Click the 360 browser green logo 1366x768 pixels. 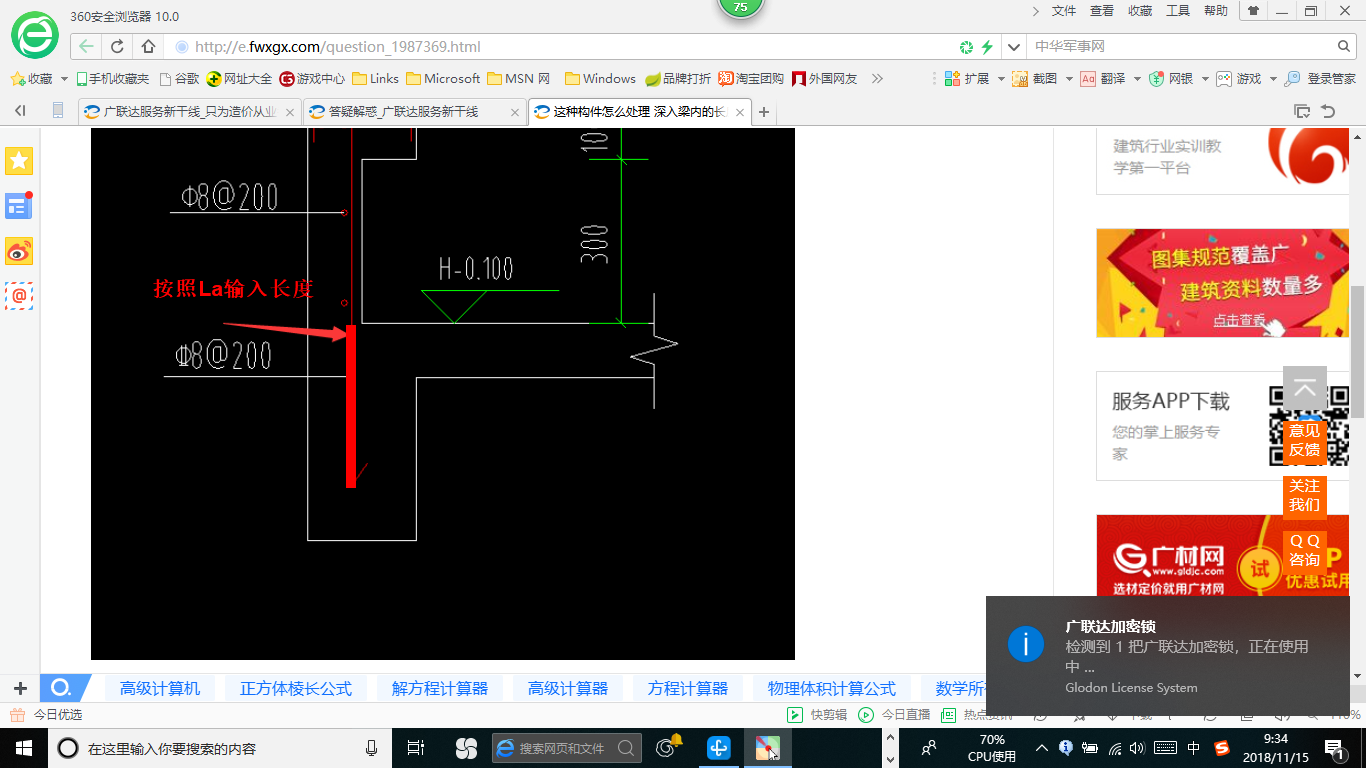pos(35,35)
